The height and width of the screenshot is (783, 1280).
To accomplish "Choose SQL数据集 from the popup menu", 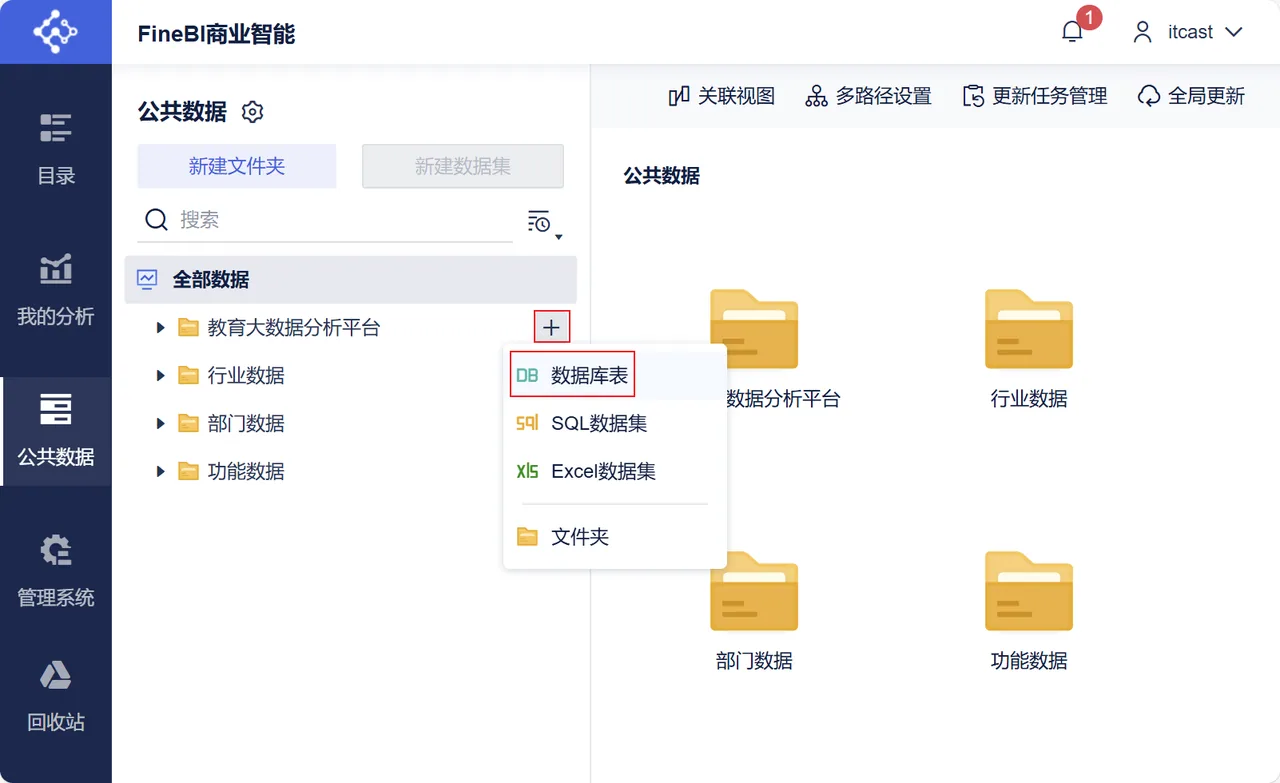I will [615, 423].
